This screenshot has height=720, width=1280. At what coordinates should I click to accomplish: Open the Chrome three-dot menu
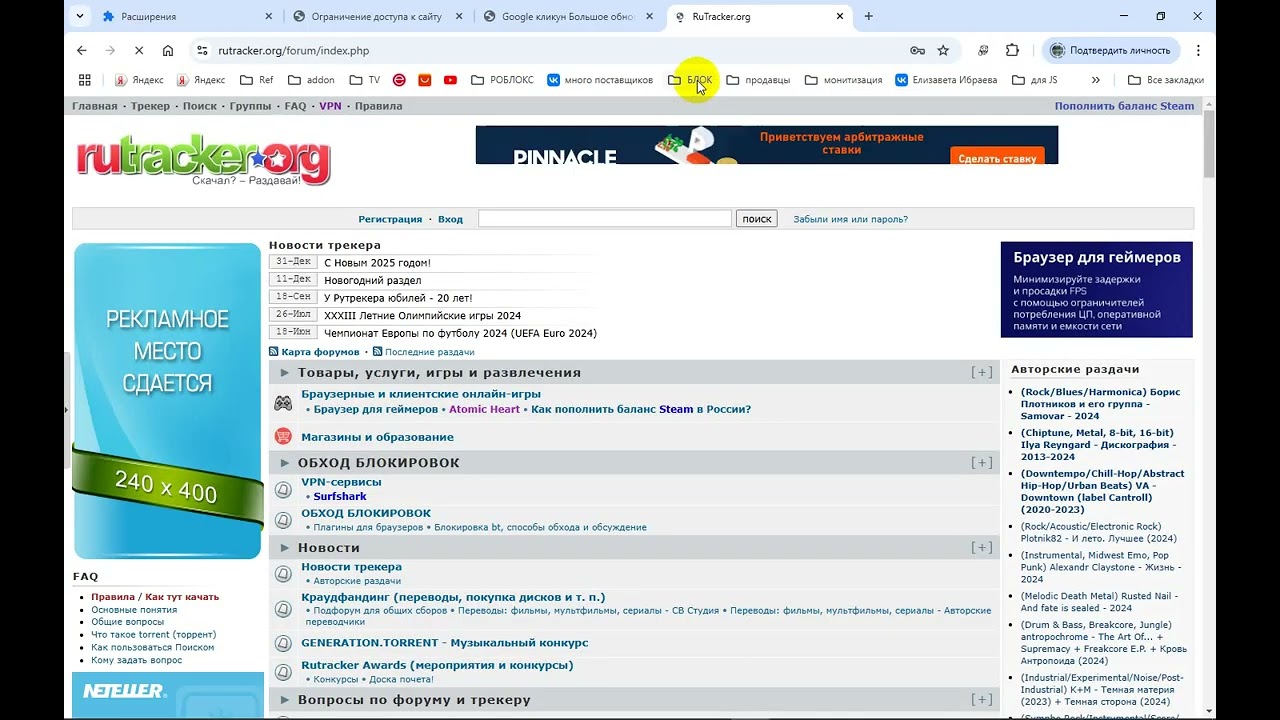[1198, 50]
